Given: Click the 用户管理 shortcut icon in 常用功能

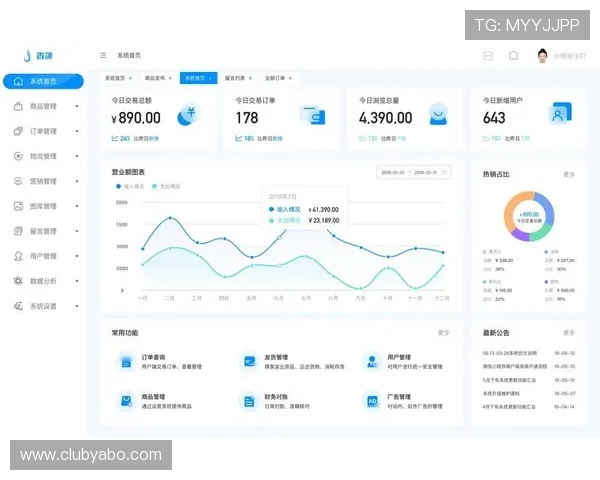Looking at the screenshot, I should pyautogui.click(x=371, y=361).
